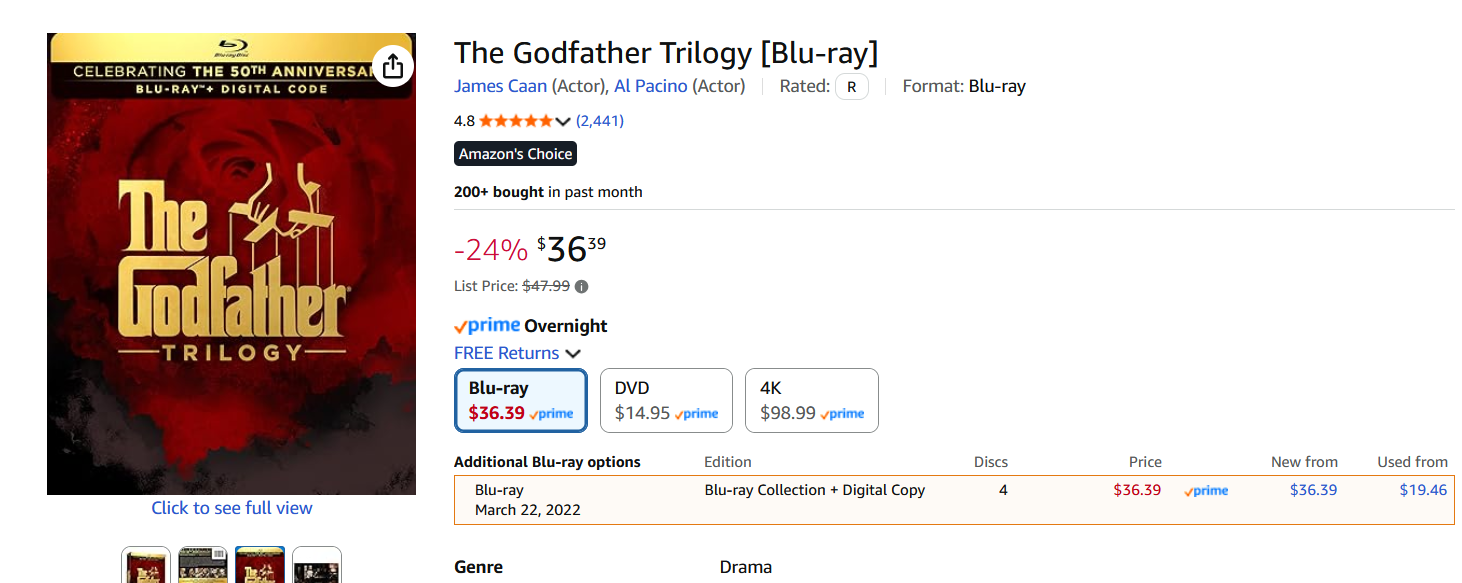Click to see full view link

[232, 508]
